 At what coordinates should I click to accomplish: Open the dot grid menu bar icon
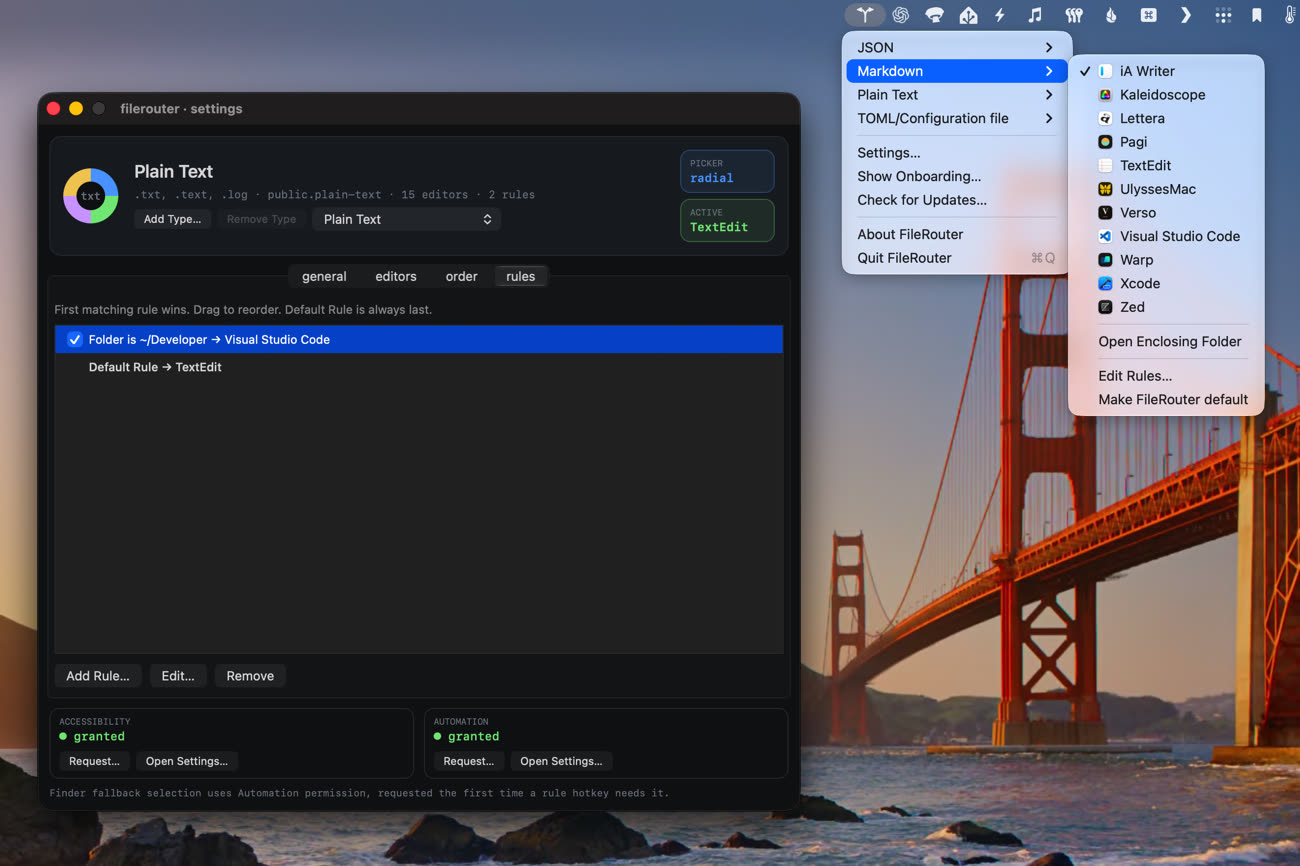tap(1223, 15)
